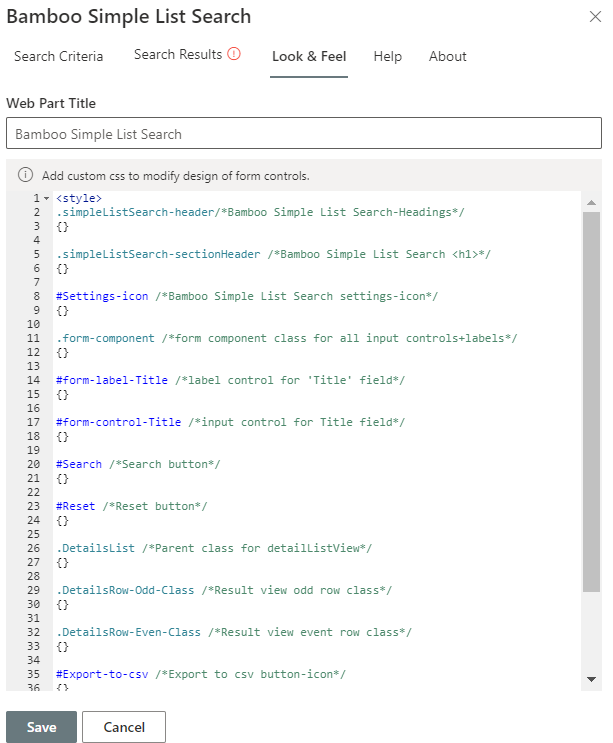The height and width of the screenshot is (743, 613).
Task: Click line number 25 in the gutter
Action: [x=33, y=535]
